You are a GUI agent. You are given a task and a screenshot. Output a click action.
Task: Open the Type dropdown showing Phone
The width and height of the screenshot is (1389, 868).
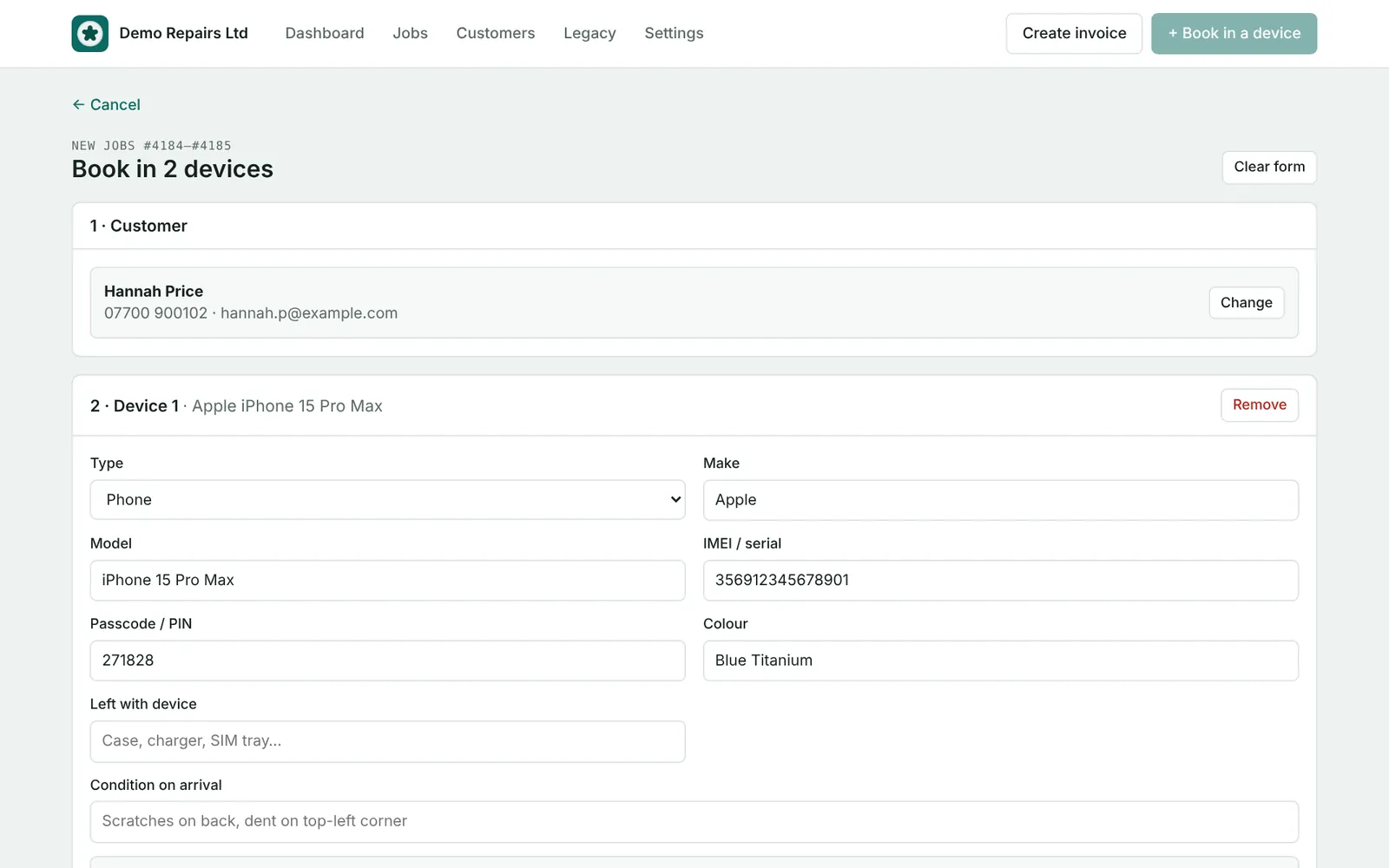click(387, 500)
